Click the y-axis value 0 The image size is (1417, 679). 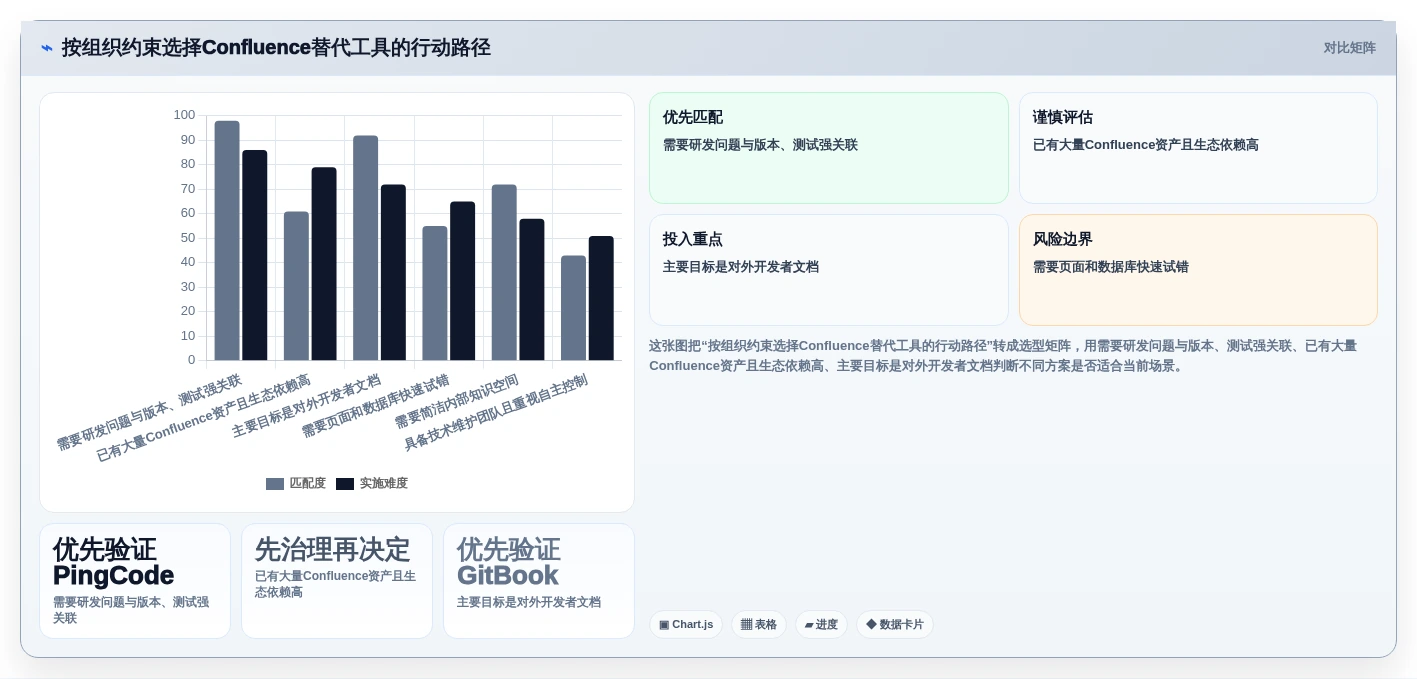click(192, 360)
